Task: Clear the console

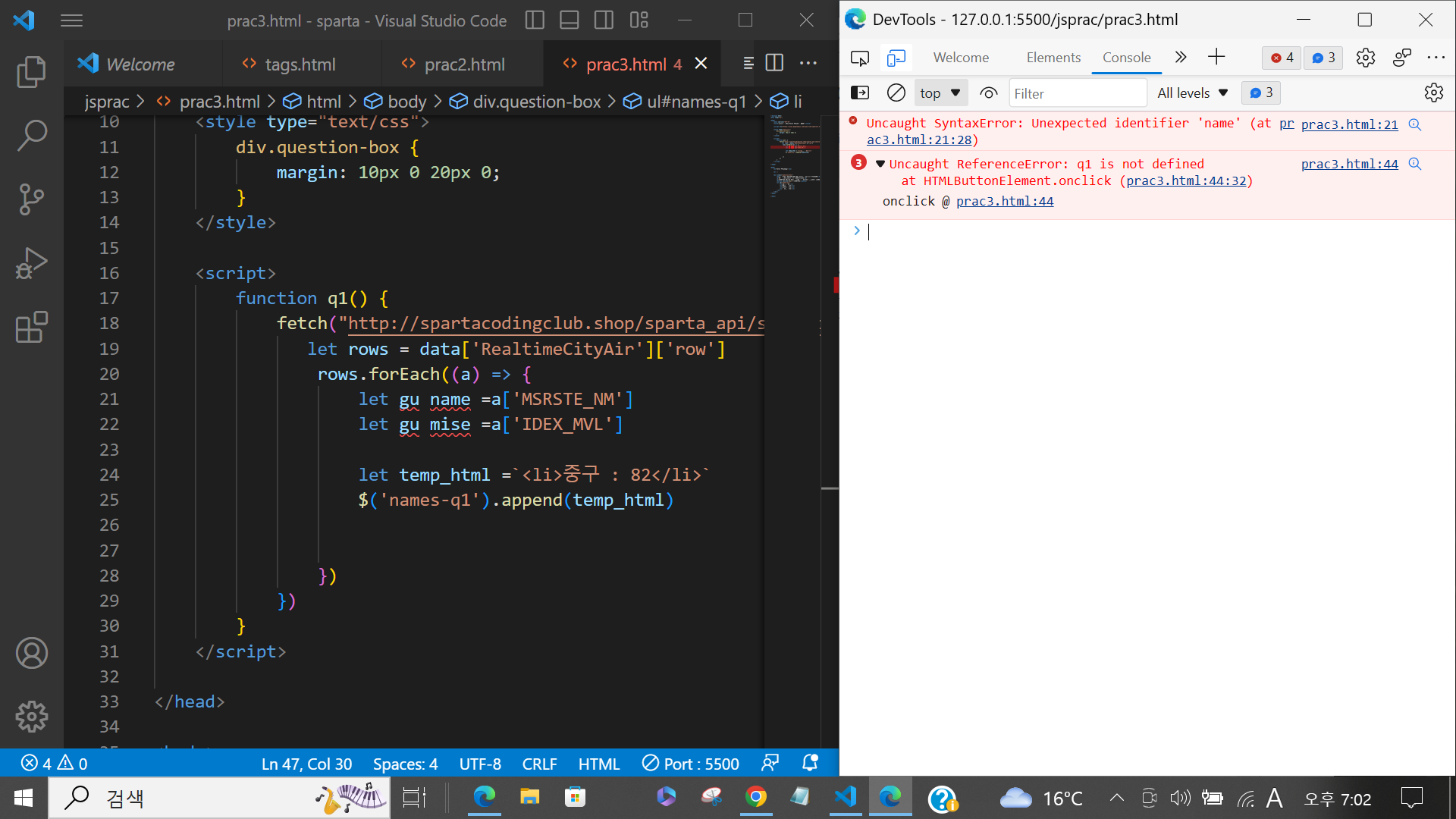Action: (896, 93)
